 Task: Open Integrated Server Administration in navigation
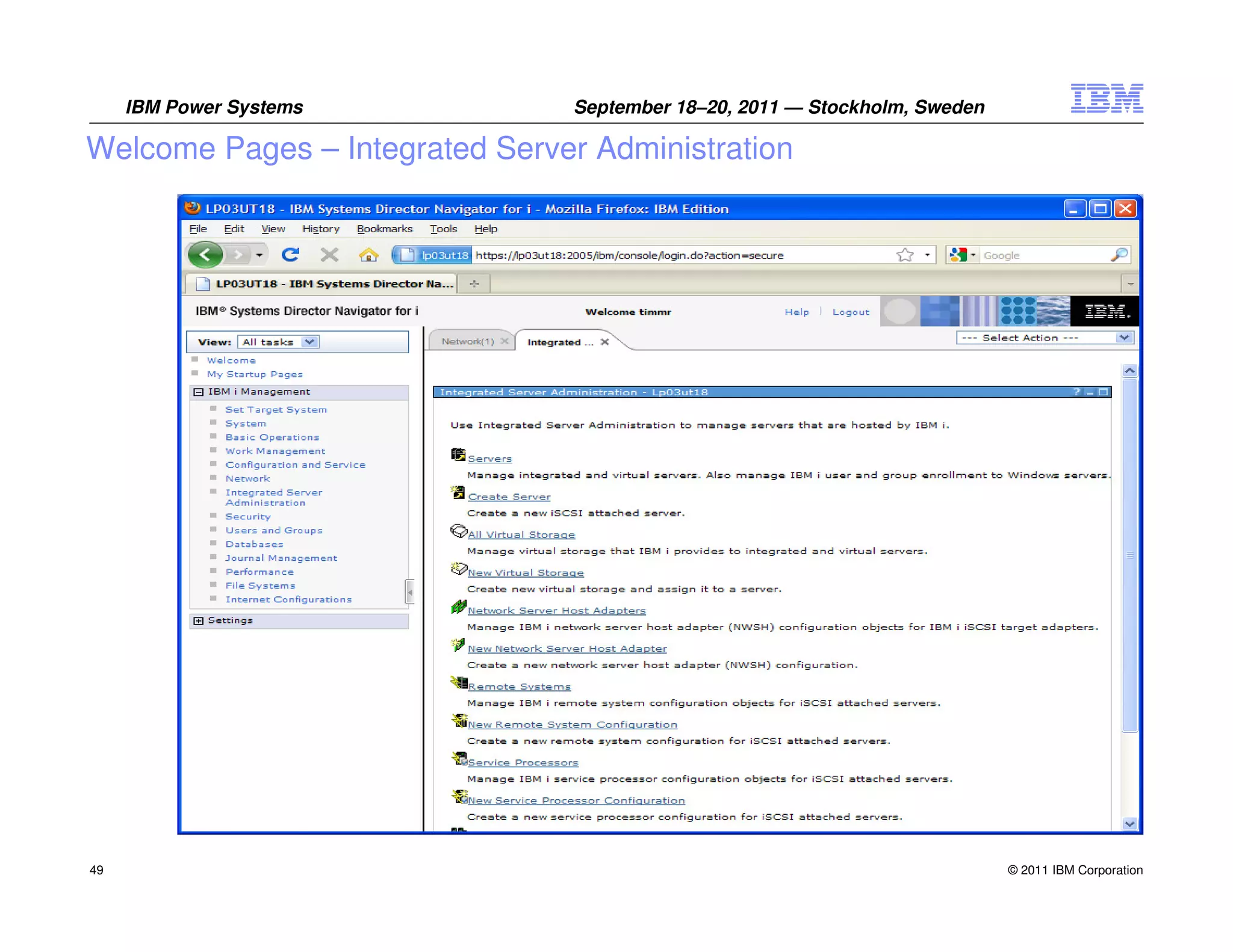pos(274,498)
